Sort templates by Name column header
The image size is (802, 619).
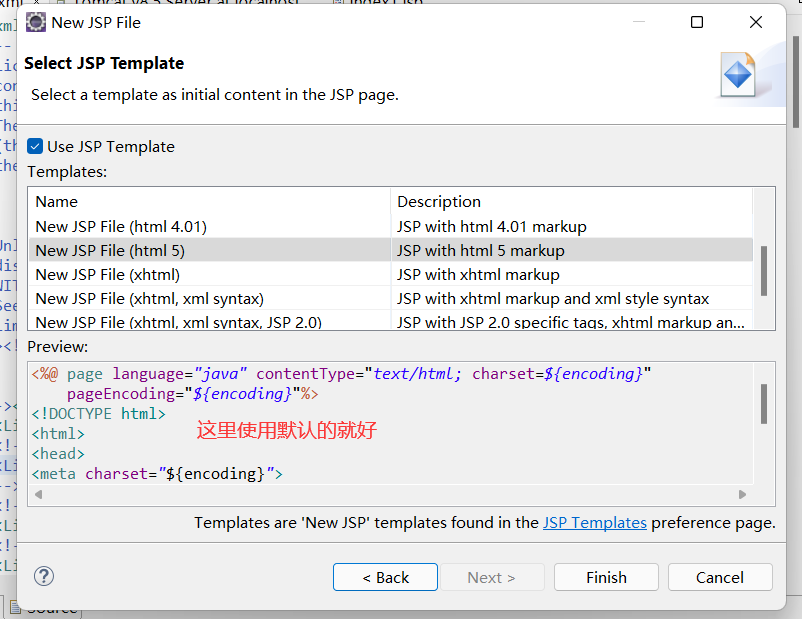click(x=56, y=201)
